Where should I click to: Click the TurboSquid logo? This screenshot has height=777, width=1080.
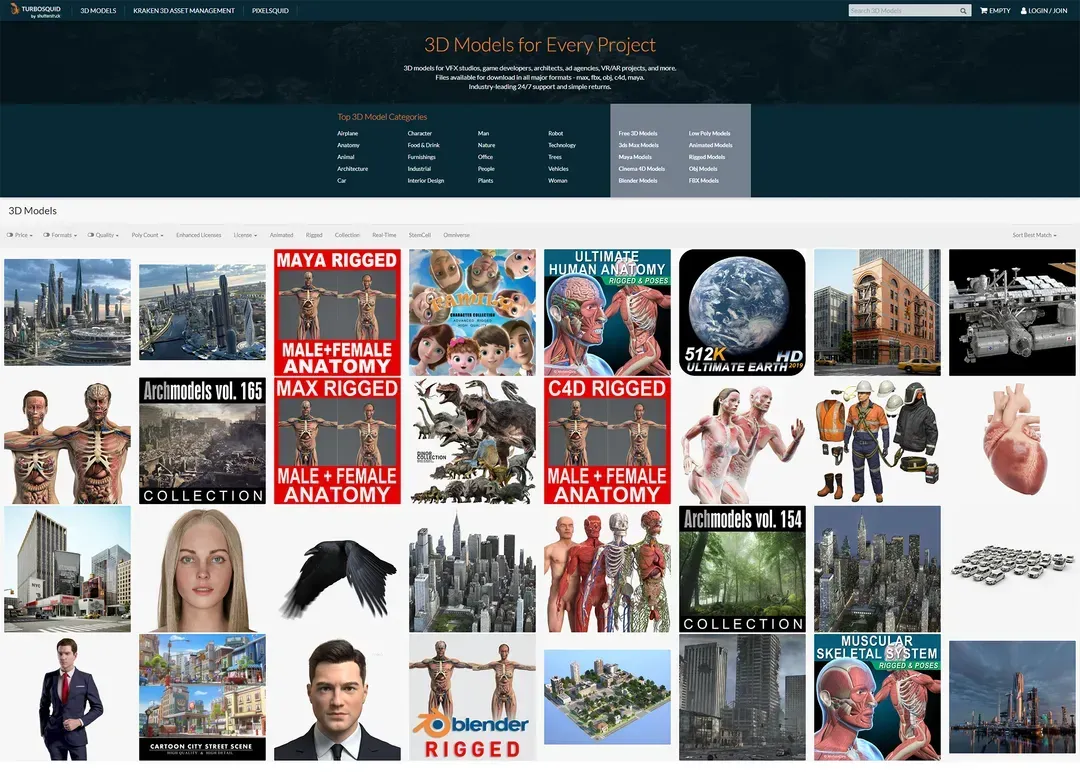click(35, 11)
